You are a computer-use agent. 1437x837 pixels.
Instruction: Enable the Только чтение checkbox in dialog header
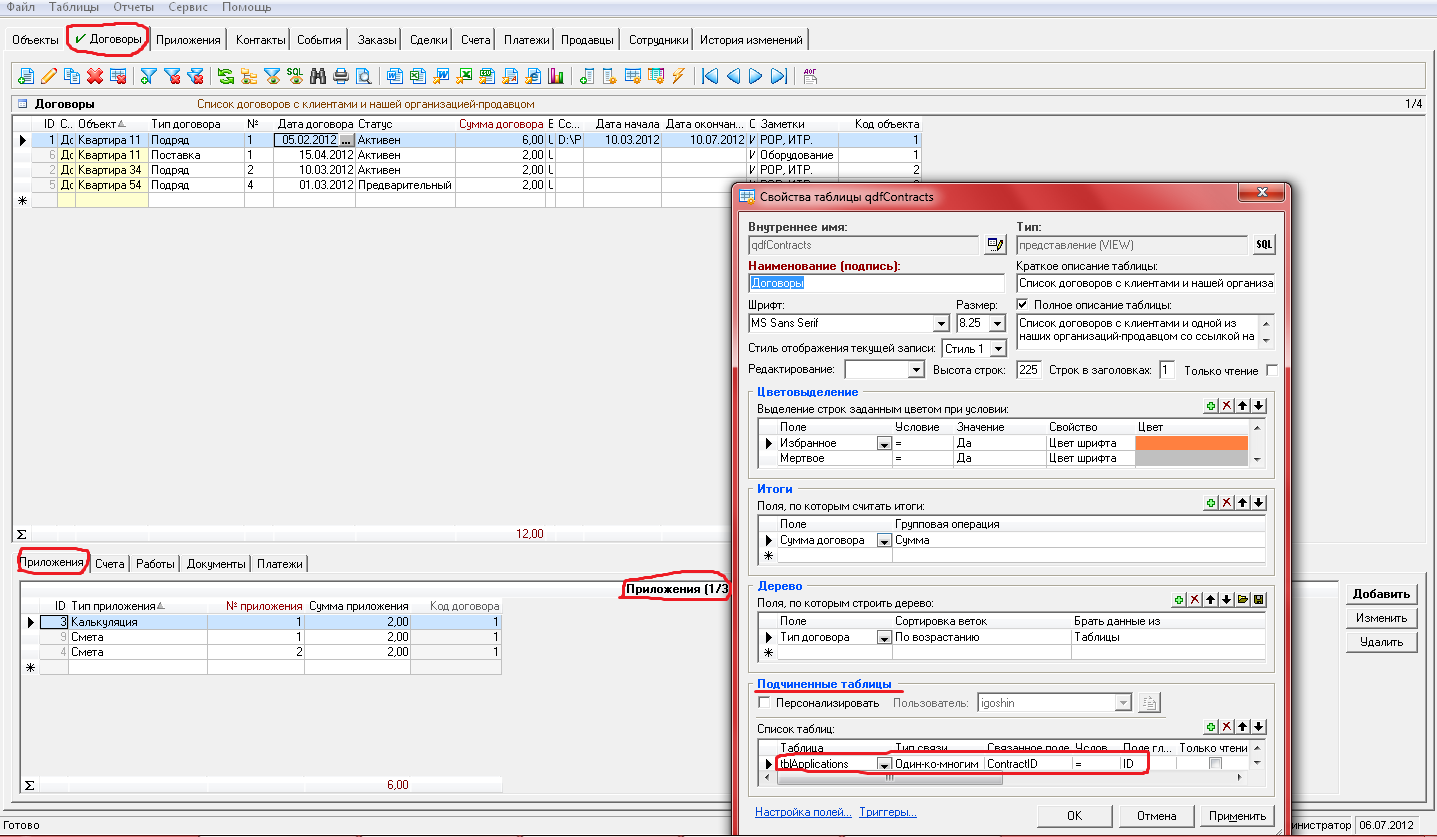point(1272,370)
